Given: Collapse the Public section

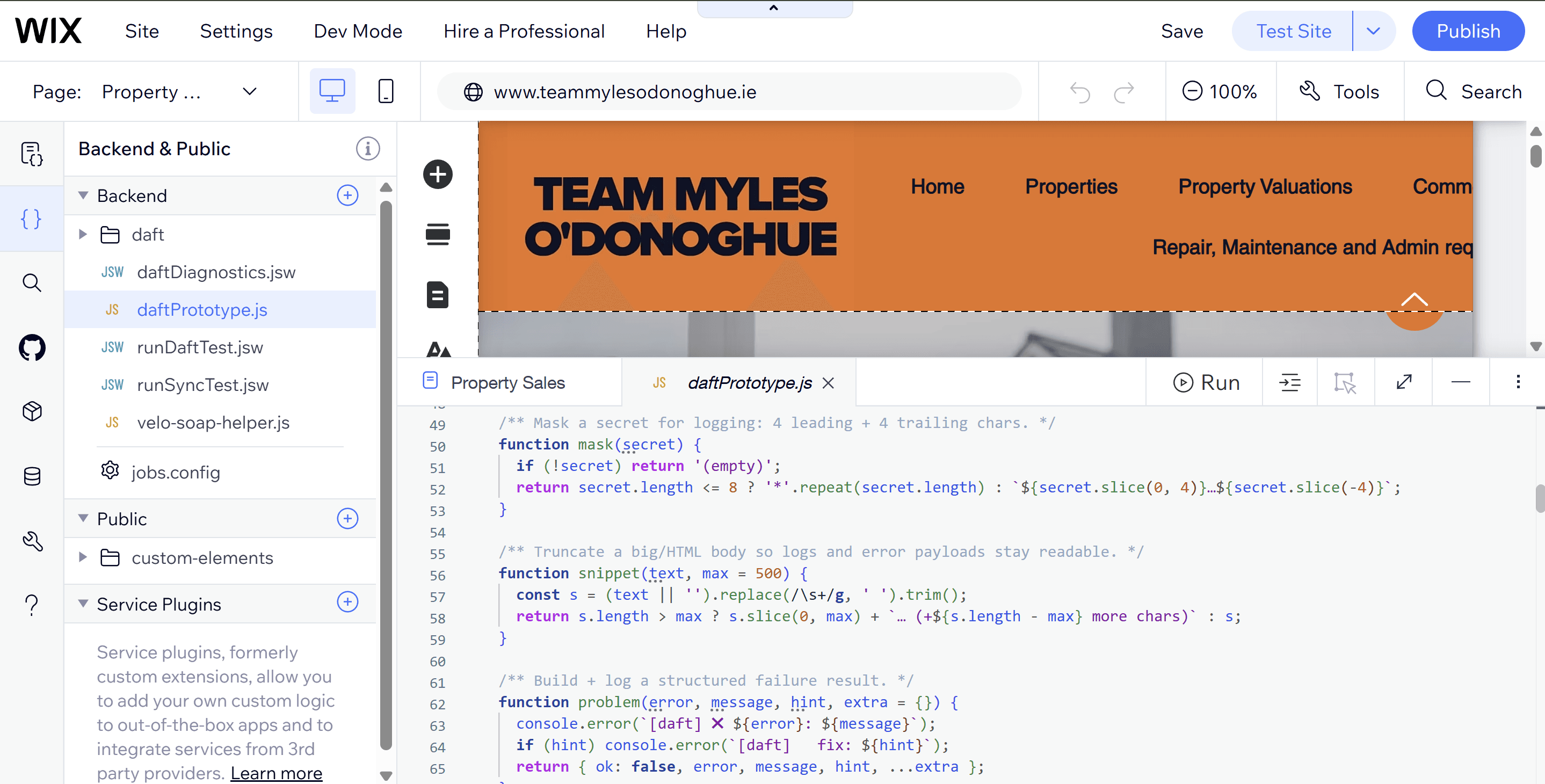Looking at the screenshot, I should [x=83, y=519].
